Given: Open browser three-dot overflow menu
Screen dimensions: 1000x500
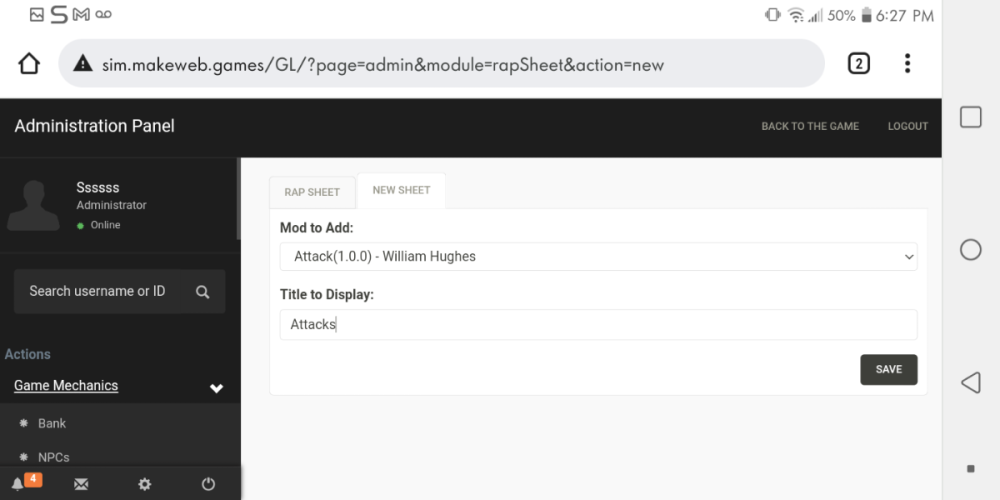Looking at the screenshot, I should (x=907, y=64).
